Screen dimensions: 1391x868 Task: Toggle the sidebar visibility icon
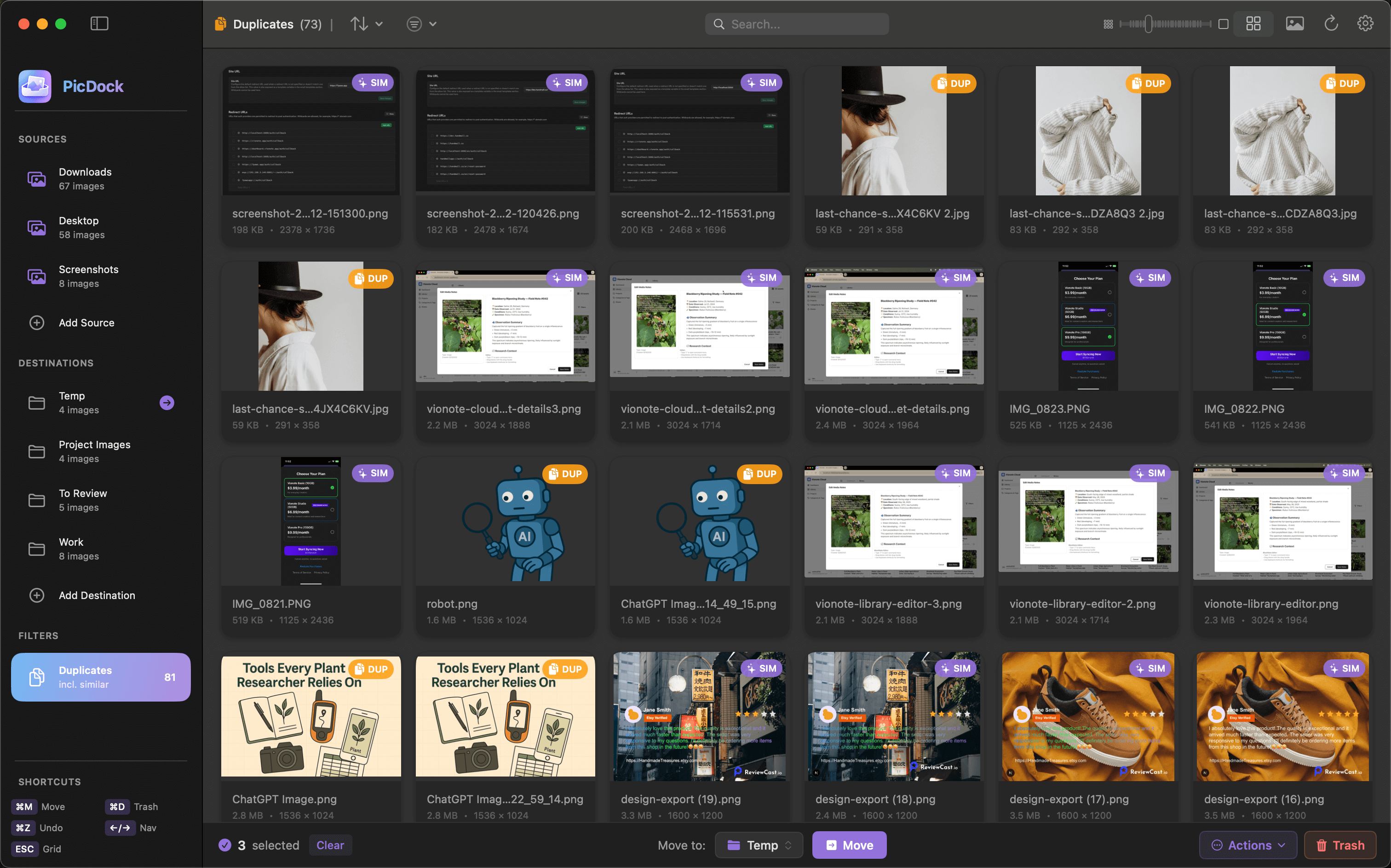click(x=99, y=23)
